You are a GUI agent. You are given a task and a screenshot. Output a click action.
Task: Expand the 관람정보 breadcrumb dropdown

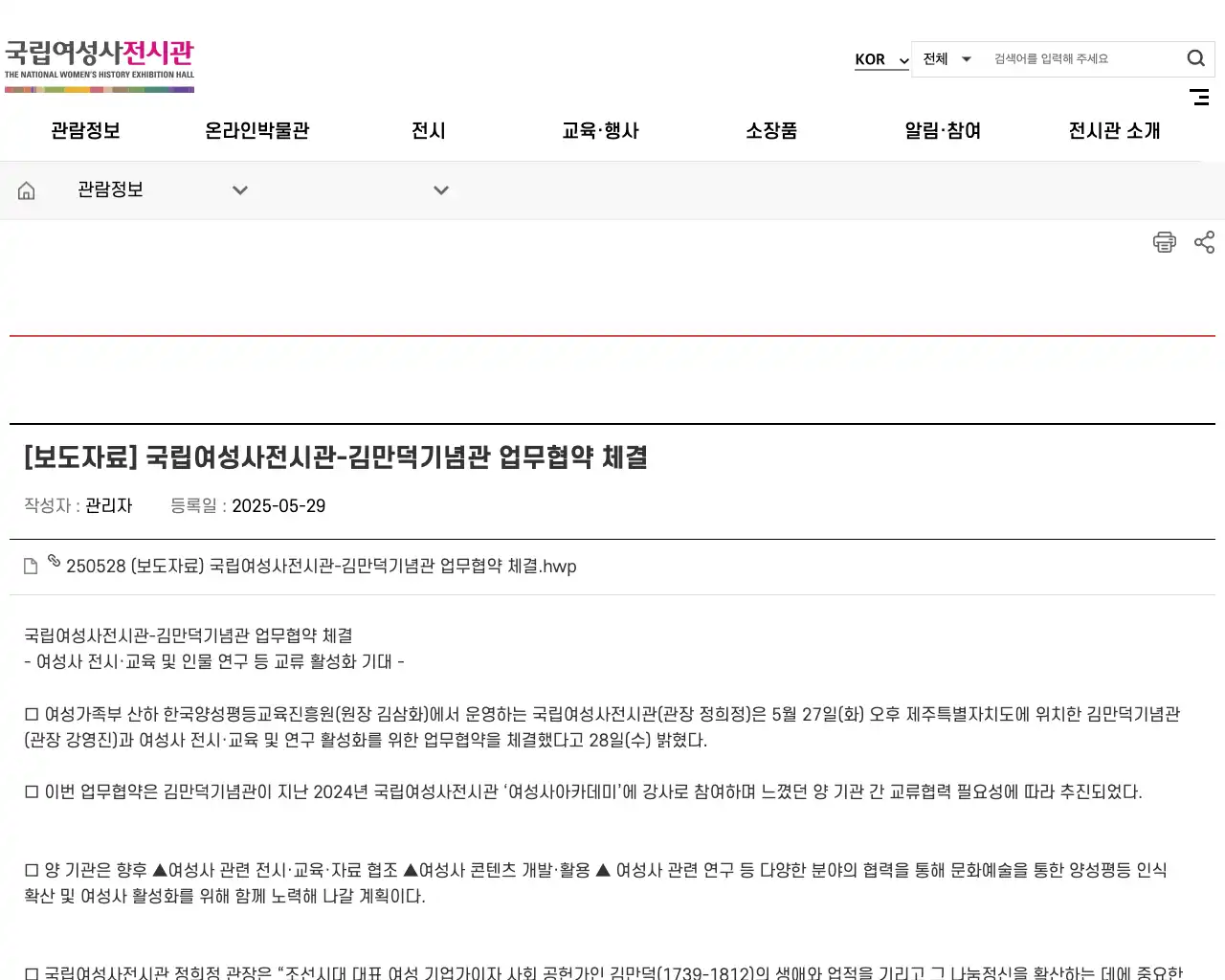coord(163,190)
